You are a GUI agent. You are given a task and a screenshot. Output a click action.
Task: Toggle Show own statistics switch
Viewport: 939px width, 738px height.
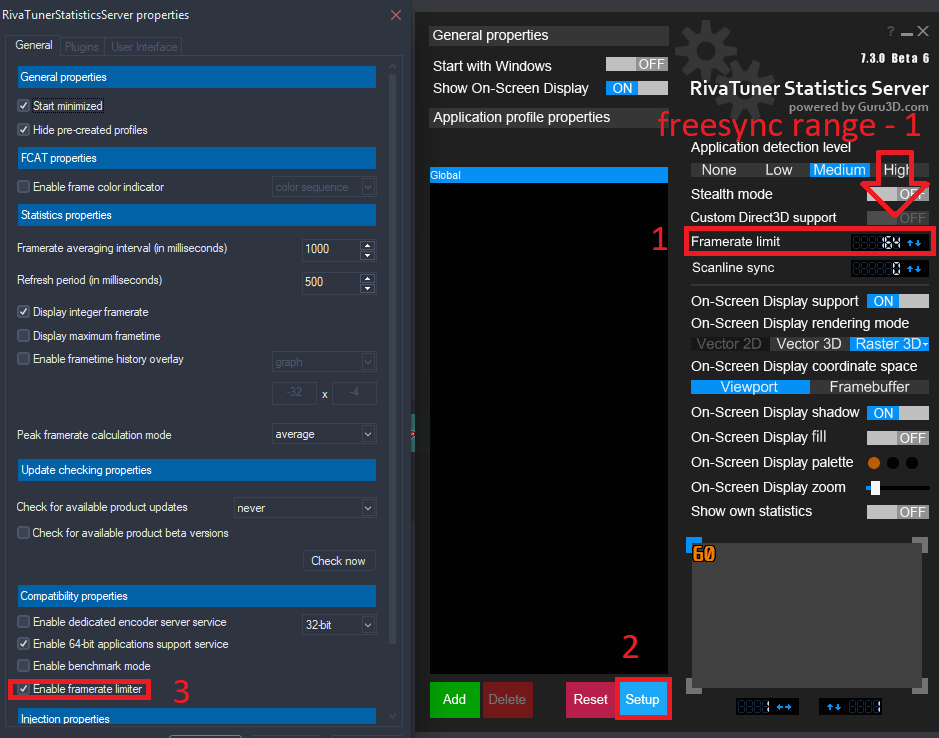coord(898,512)
